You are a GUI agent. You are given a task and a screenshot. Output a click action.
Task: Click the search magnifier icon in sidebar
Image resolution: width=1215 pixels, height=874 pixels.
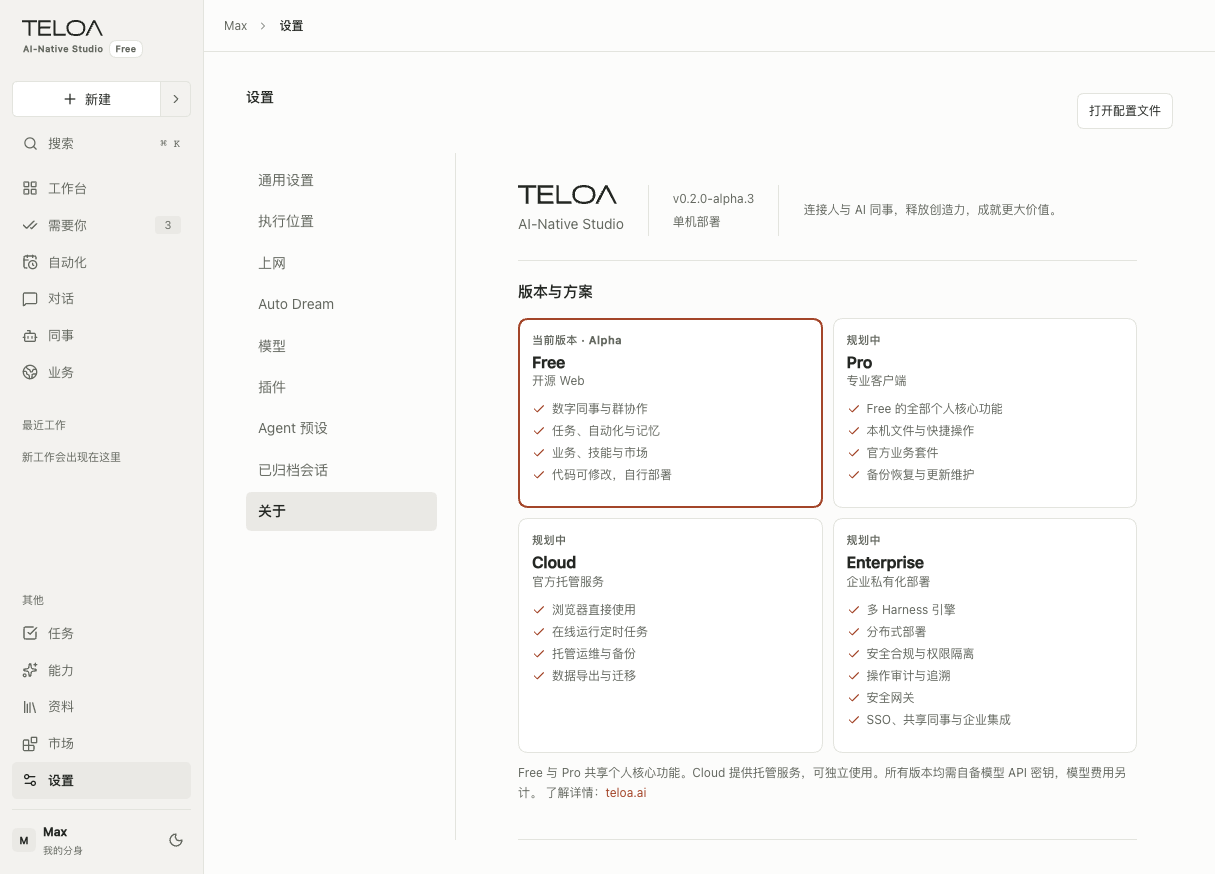[x=30, y=143]
